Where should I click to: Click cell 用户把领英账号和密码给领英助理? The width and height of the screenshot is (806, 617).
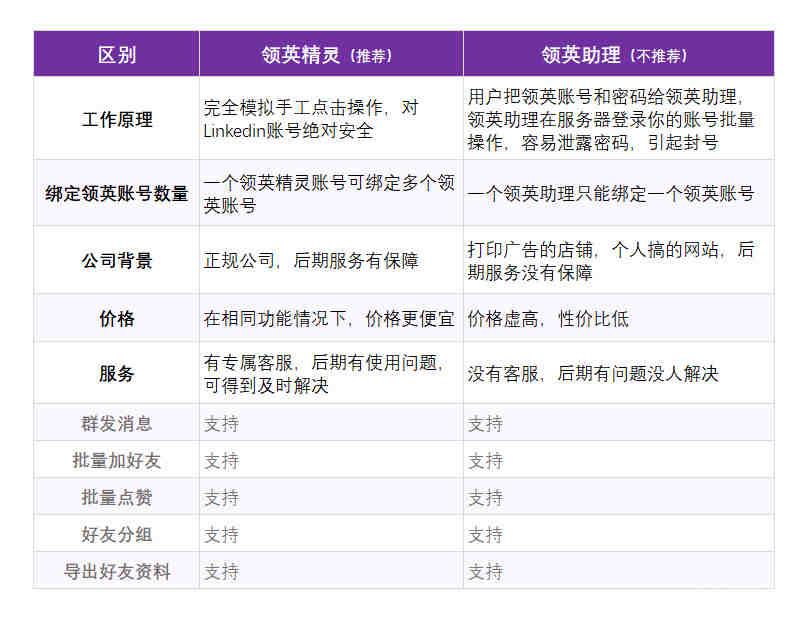point(618,119)
